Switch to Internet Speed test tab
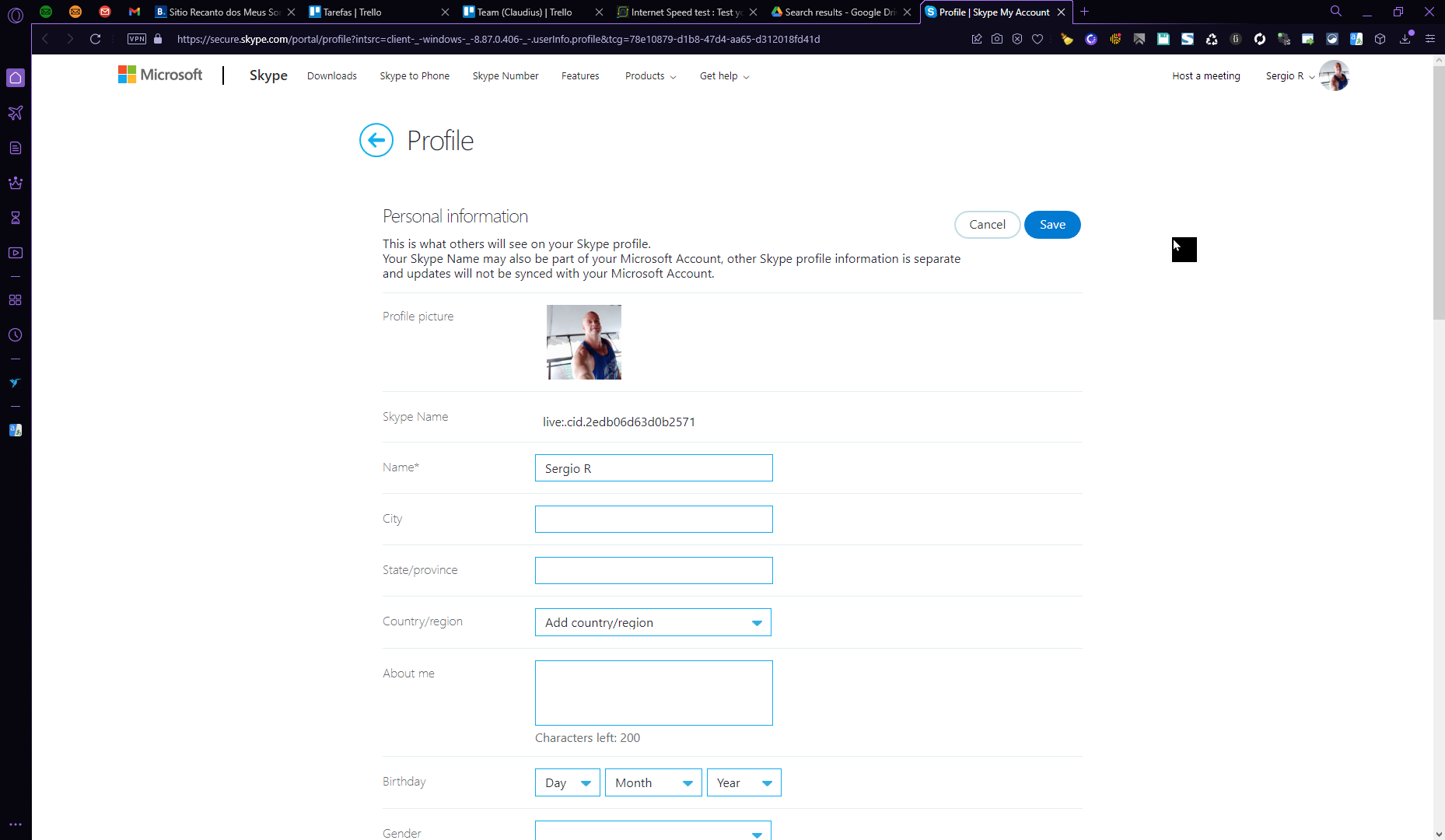Screen dimensions: 1445x840 [688, 12]
